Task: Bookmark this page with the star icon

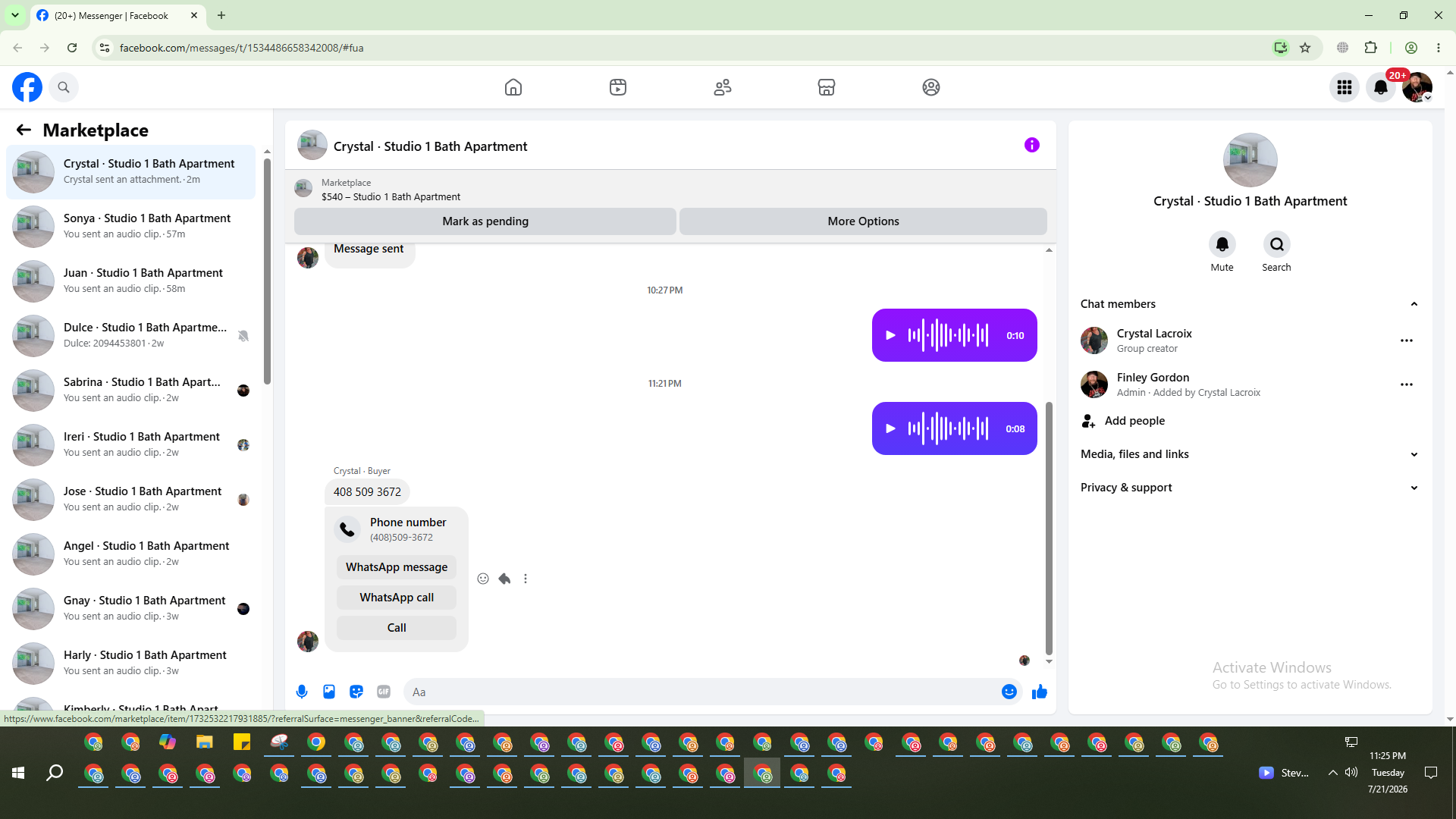Action: (1305, 48)
